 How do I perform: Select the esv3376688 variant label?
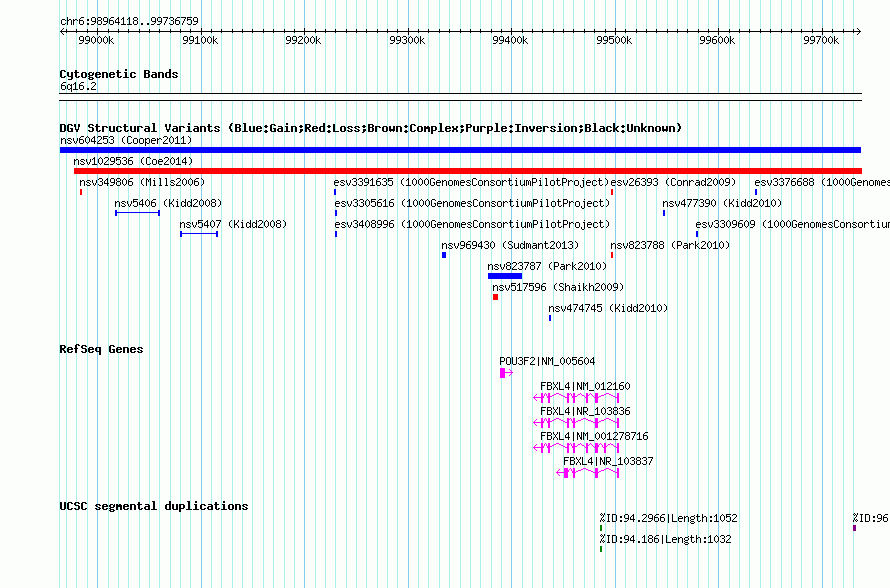pos(822,182)
